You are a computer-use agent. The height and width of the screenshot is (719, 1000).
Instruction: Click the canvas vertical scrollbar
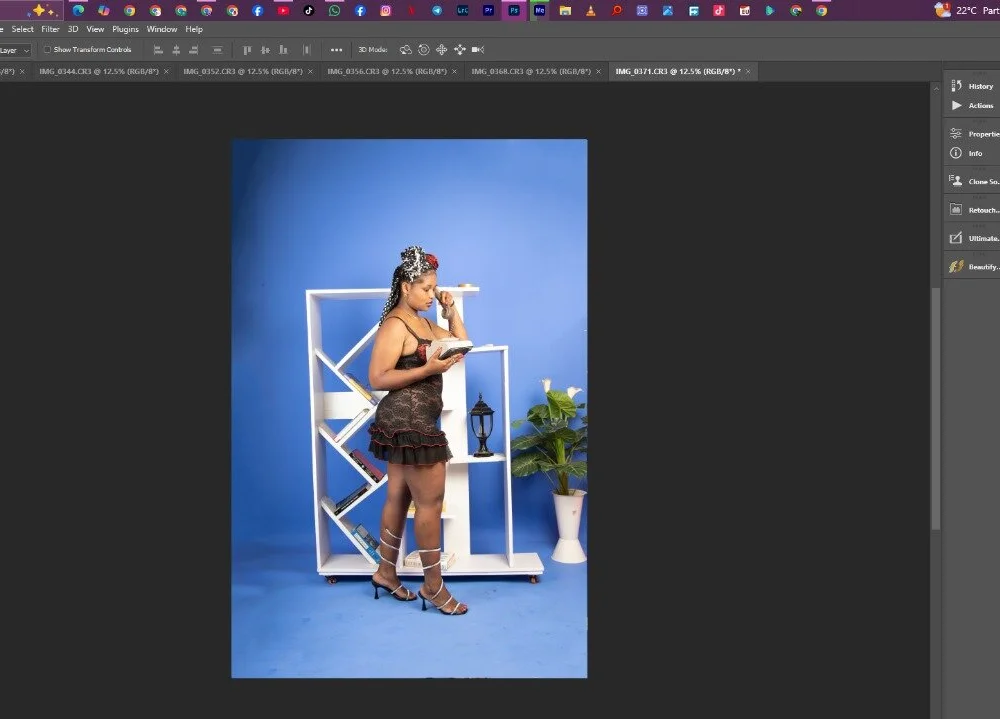936,408
